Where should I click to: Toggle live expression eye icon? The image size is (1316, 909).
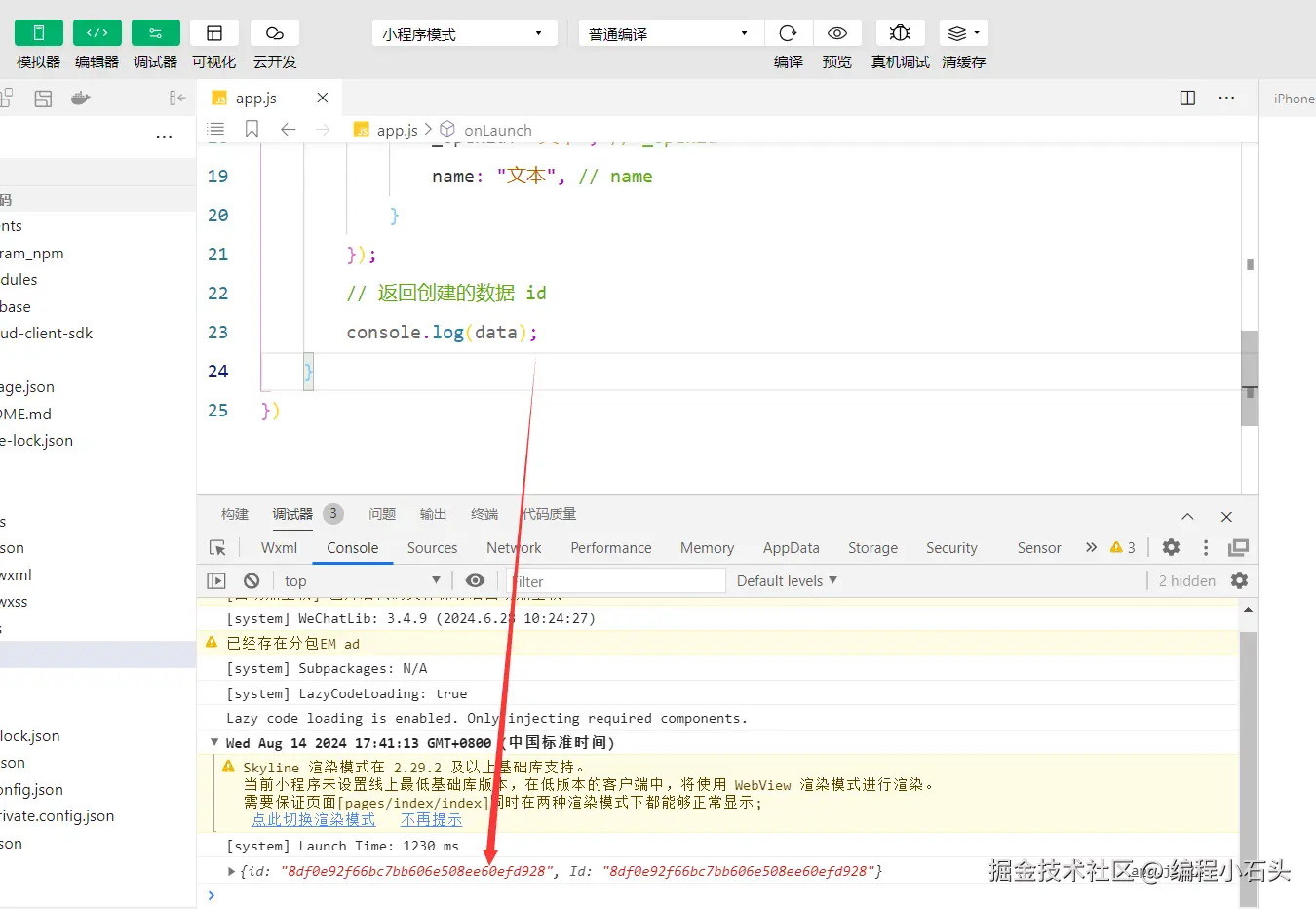coord(475,580)
